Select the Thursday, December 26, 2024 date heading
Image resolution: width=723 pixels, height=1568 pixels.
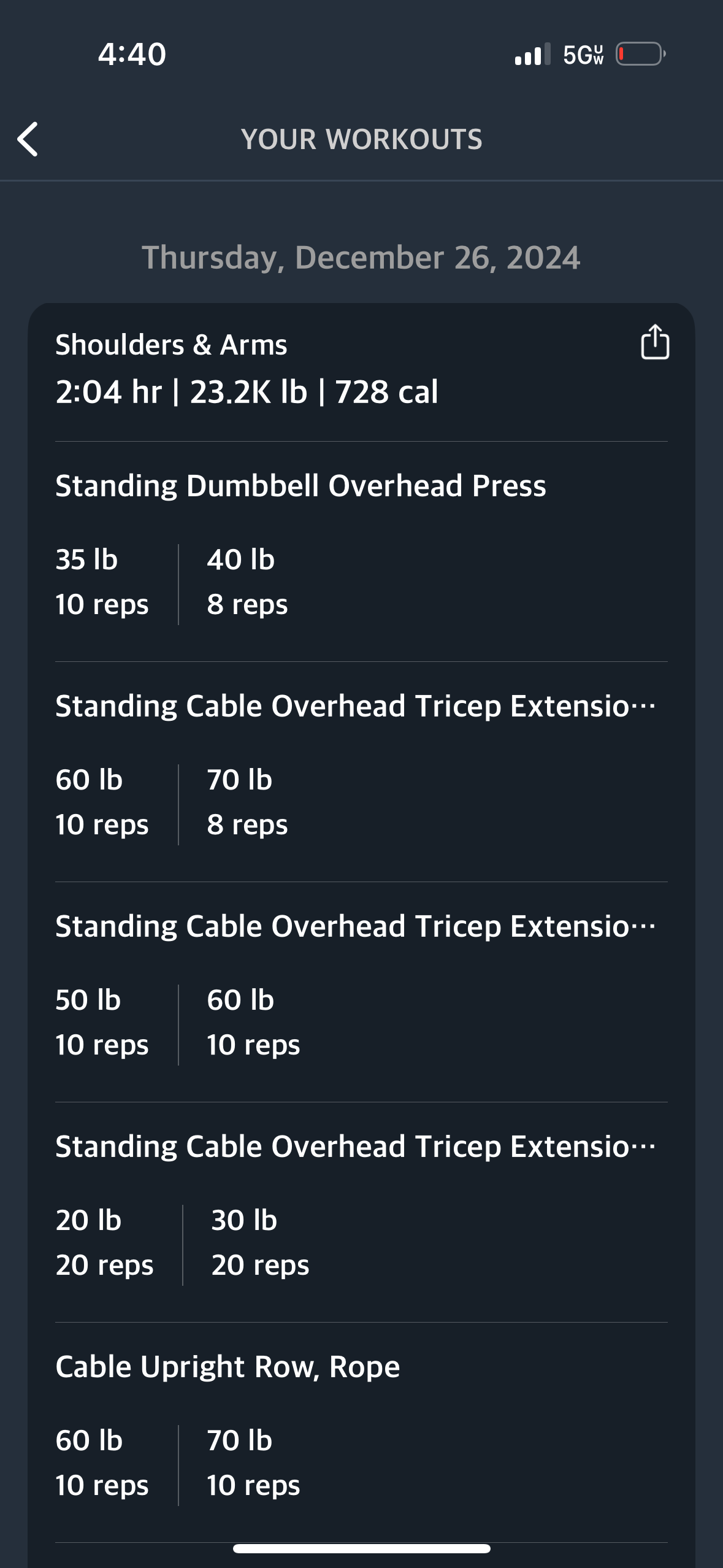[x=361, y=257]
